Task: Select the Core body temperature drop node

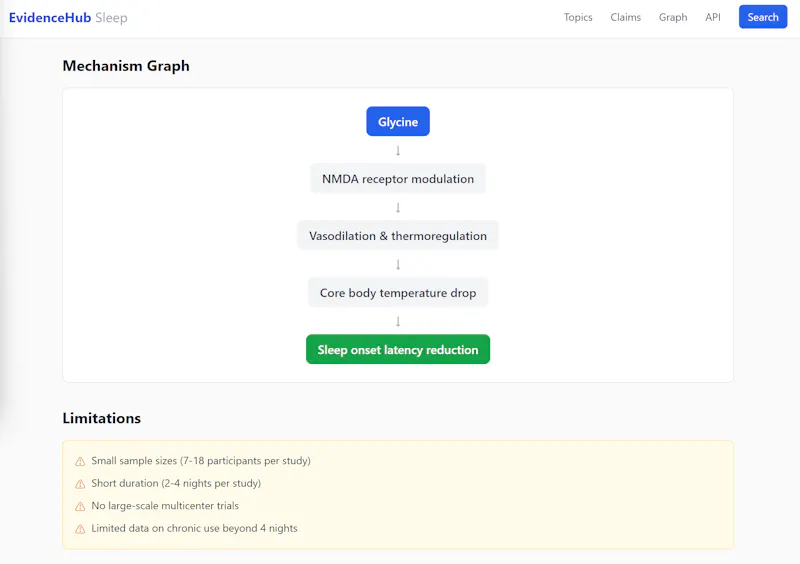Action: point(398,292)
